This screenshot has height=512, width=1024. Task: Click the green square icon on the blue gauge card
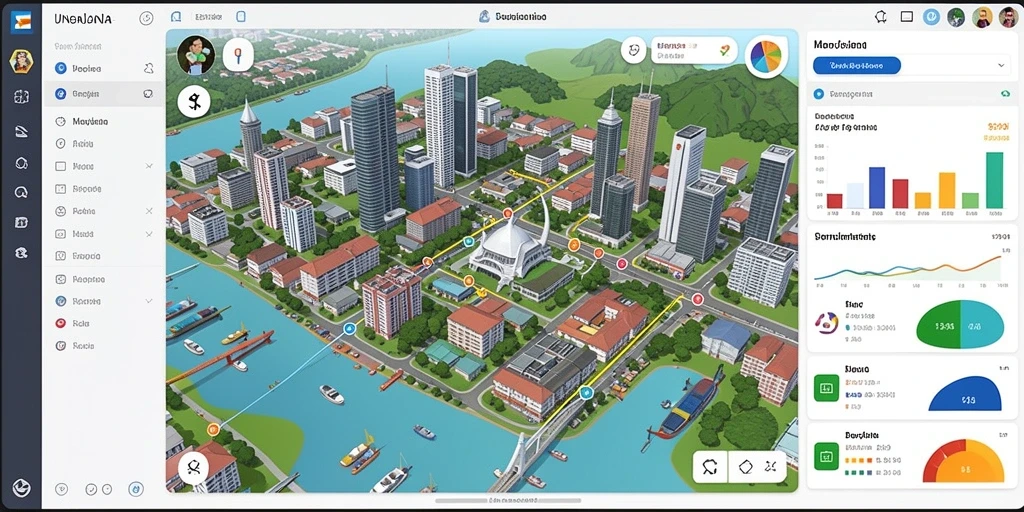pos(825,389)
